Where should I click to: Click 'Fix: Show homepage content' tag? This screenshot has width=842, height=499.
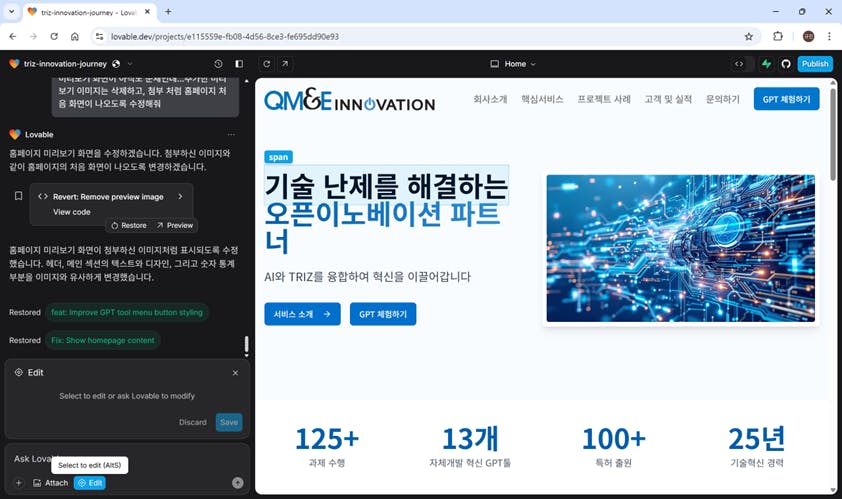(x=103, y=340)
